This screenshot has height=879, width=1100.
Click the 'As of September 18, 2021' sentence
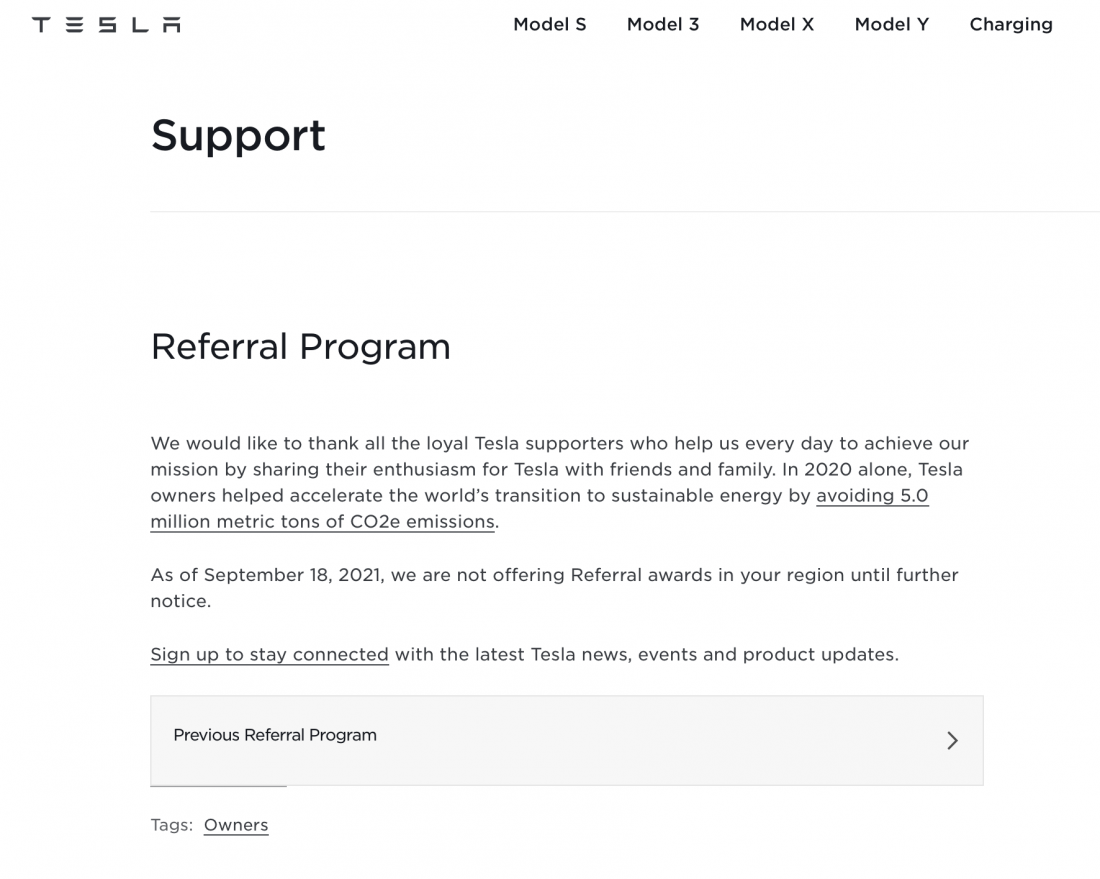click(554, 576)
